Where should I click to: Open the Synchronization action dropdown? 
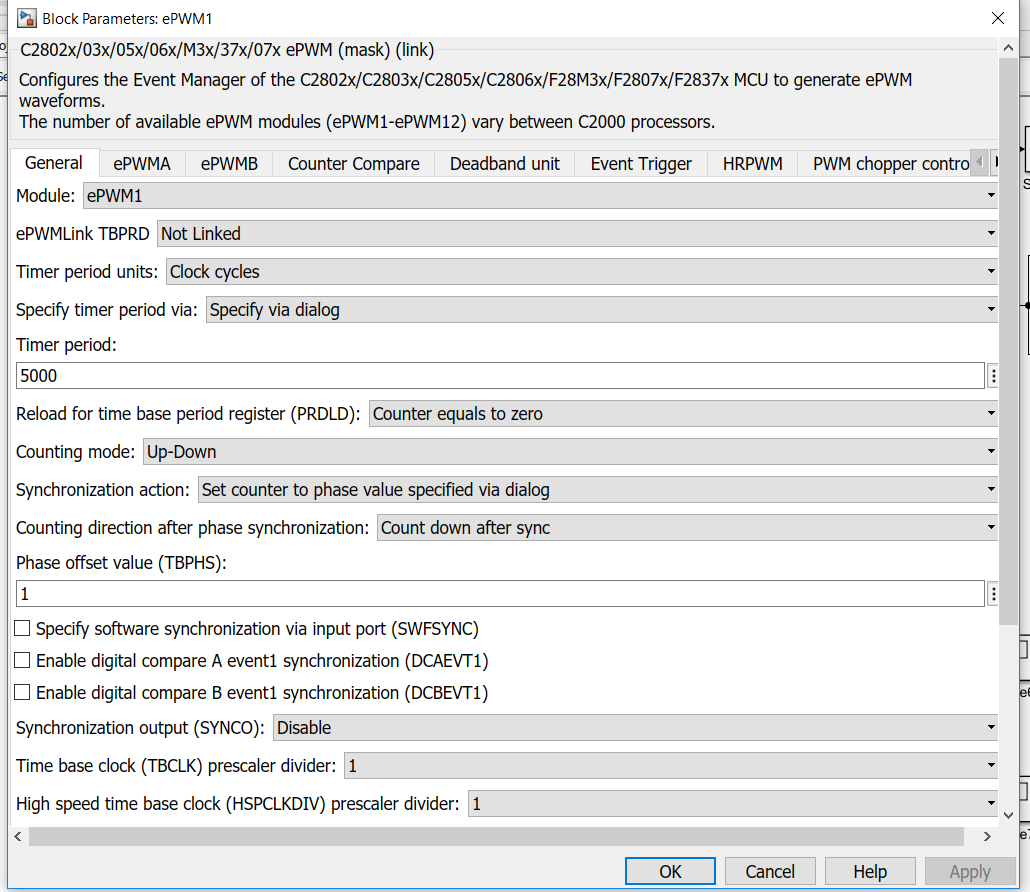click(598, 490)
